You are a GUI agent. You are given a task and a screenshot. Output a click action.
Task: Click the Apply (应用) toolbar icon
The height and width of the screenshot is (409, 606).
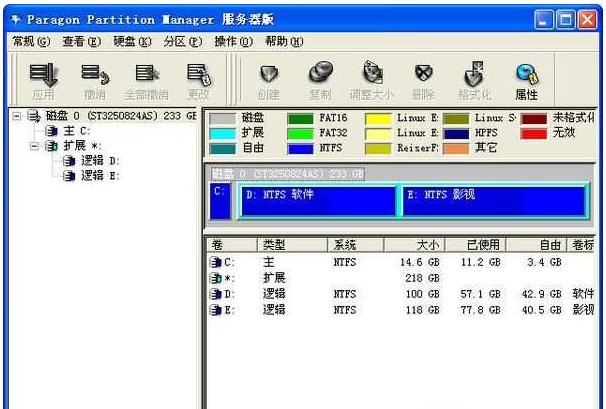click(x=43, y=75)
